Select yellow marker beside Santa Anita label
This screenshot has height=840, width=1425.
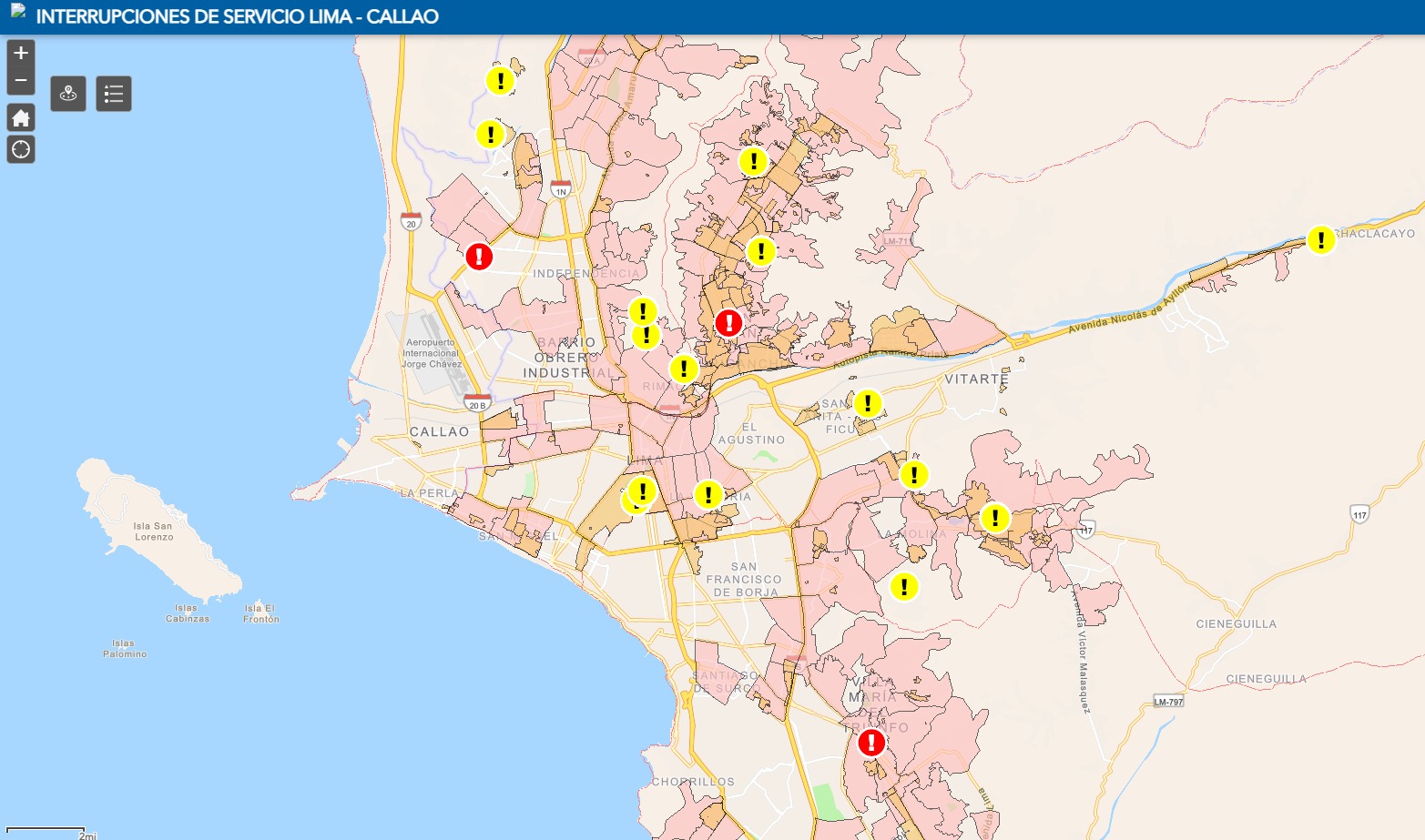coord(868,403)
